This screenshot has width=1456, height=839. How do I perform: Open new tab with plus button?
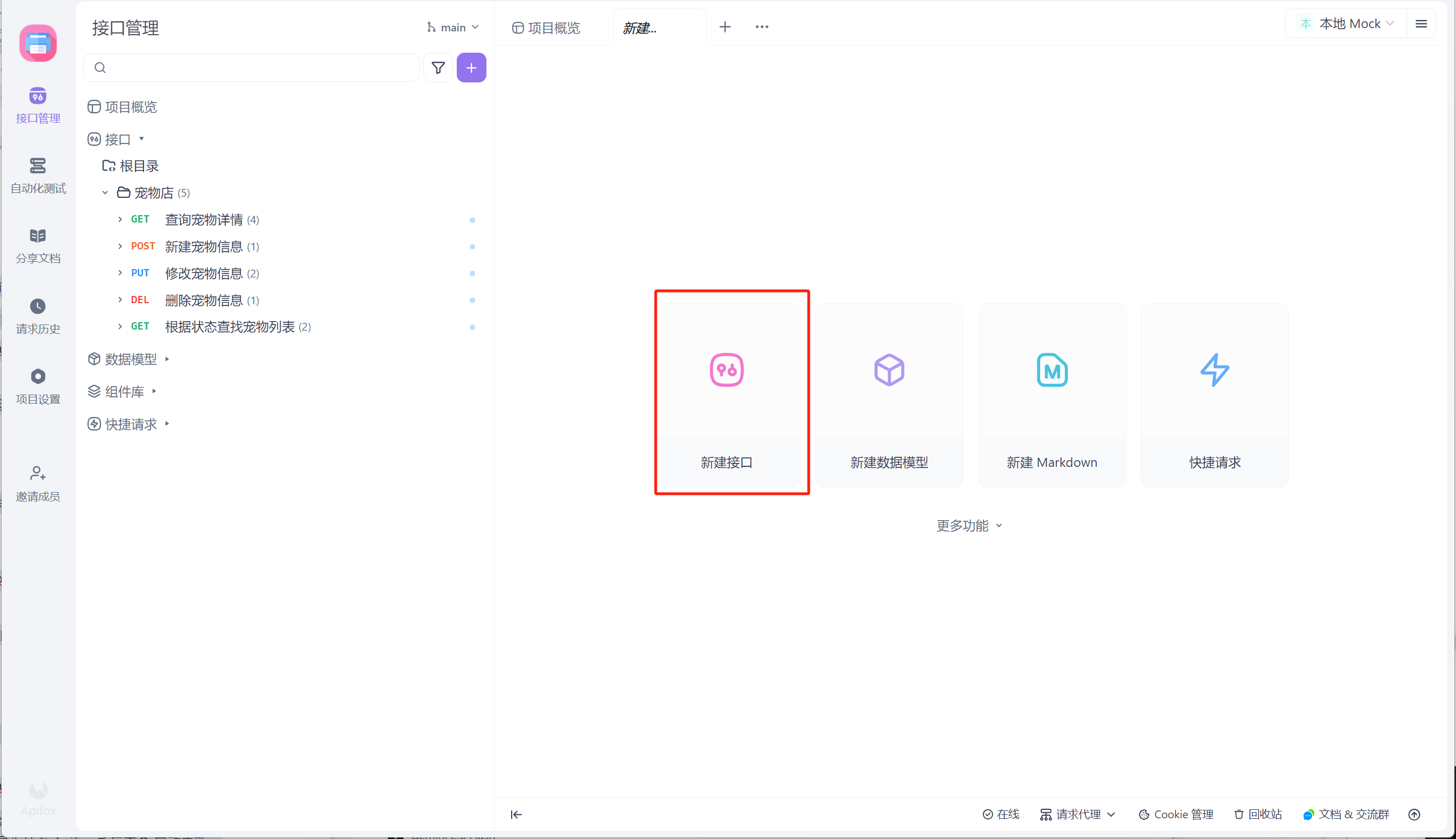(x=725, y=26)
